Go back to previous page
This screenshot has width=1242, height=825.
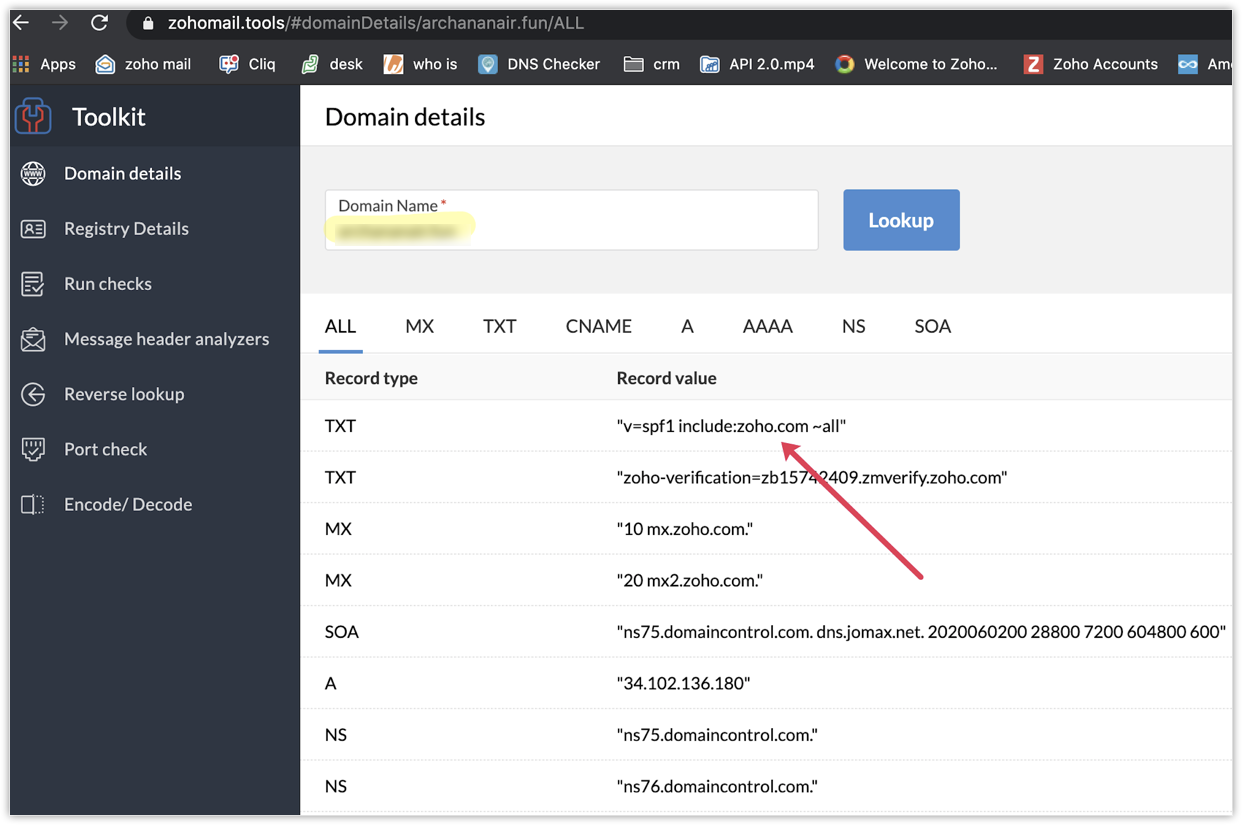click(21, 22)
